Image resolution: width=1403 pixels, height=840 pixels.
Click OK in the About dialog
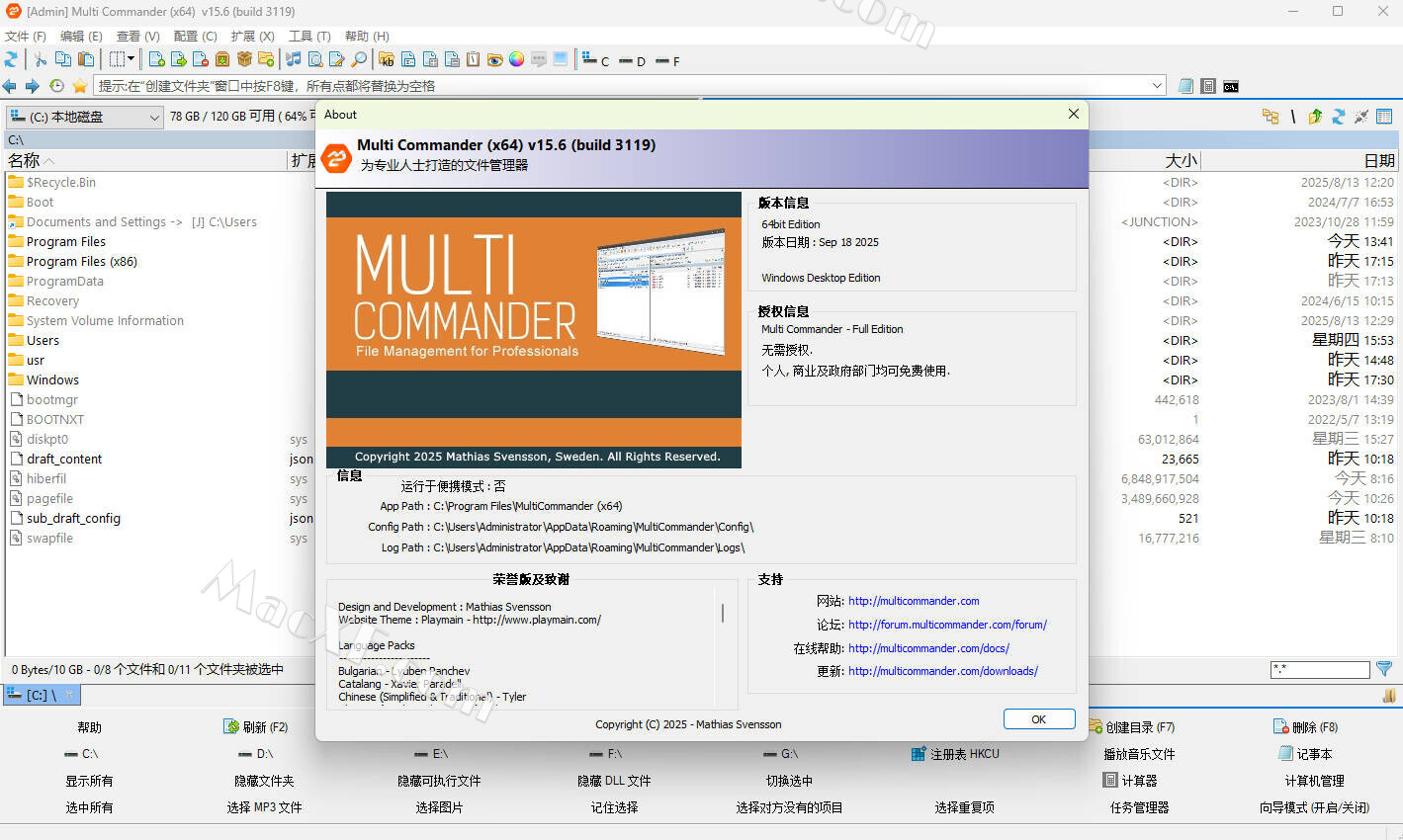[x=1039, y=719]
